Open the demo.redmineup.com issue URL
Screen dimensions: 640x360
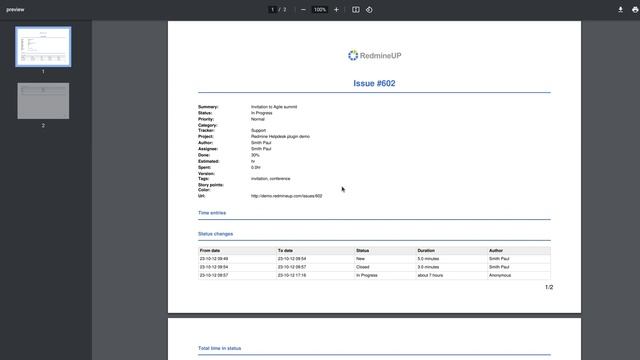click(287, 196)
